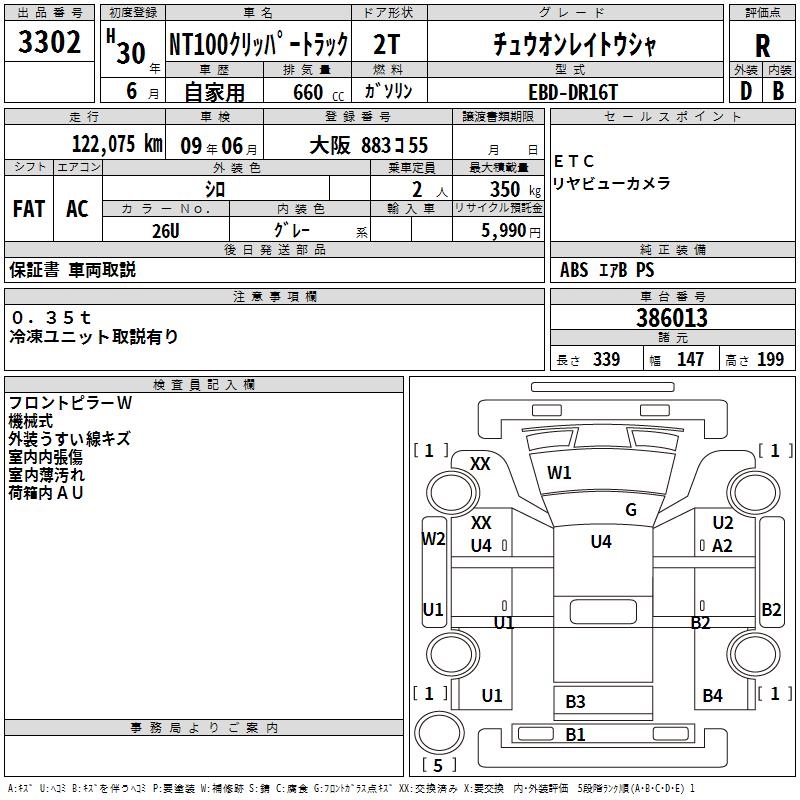Select the evaluation score R
The image size is (800, 800).
click(762, 45)
